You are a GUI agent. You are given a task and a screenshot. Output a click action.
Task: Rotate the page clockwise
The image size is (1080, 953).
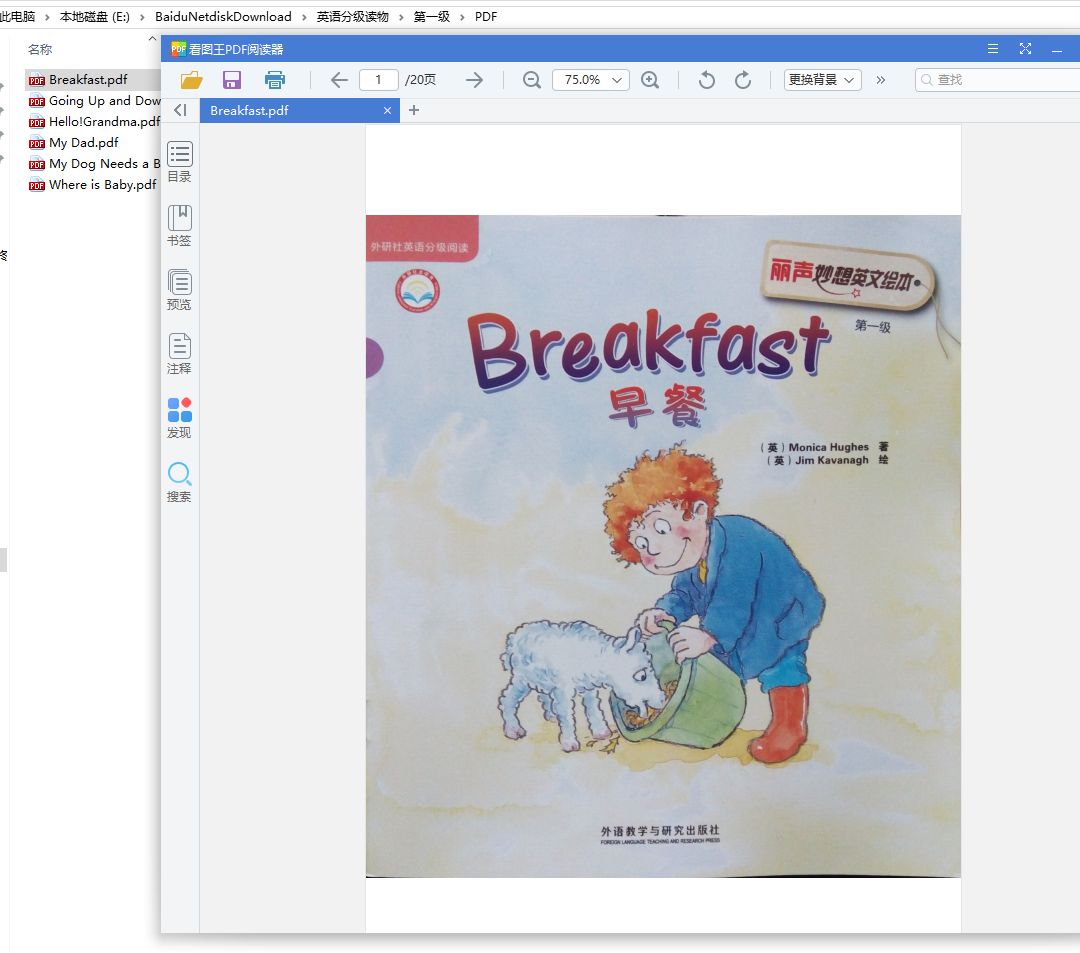pos(742,80)
